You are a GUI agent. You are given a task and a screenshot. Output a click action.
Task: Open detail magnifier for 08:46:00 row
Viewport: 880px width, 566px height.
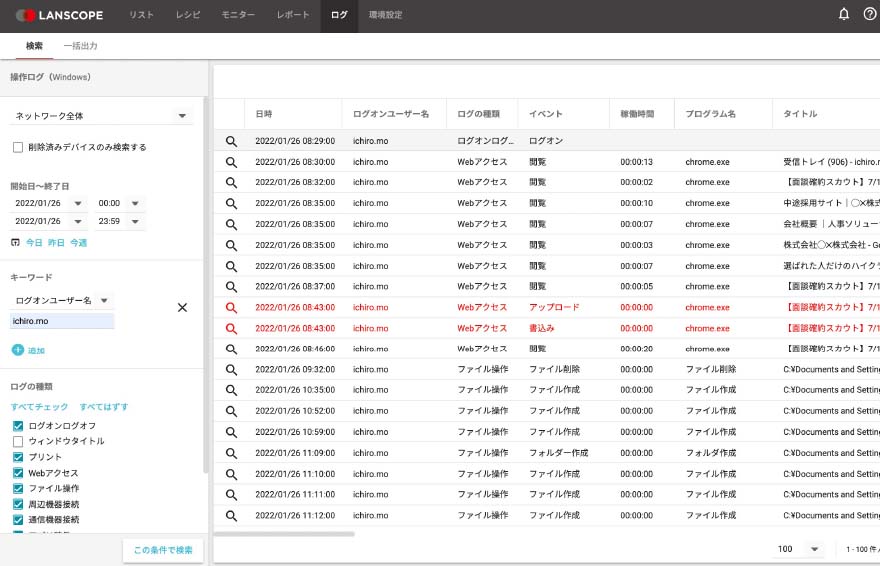pyautogui.click(x=231, y=349)
